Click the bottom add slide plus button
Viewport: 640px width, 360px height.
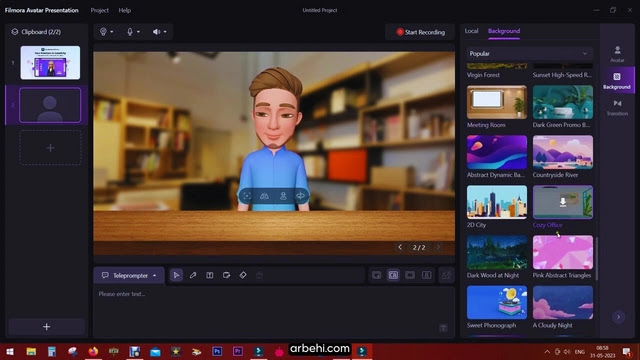click(47, 327)
